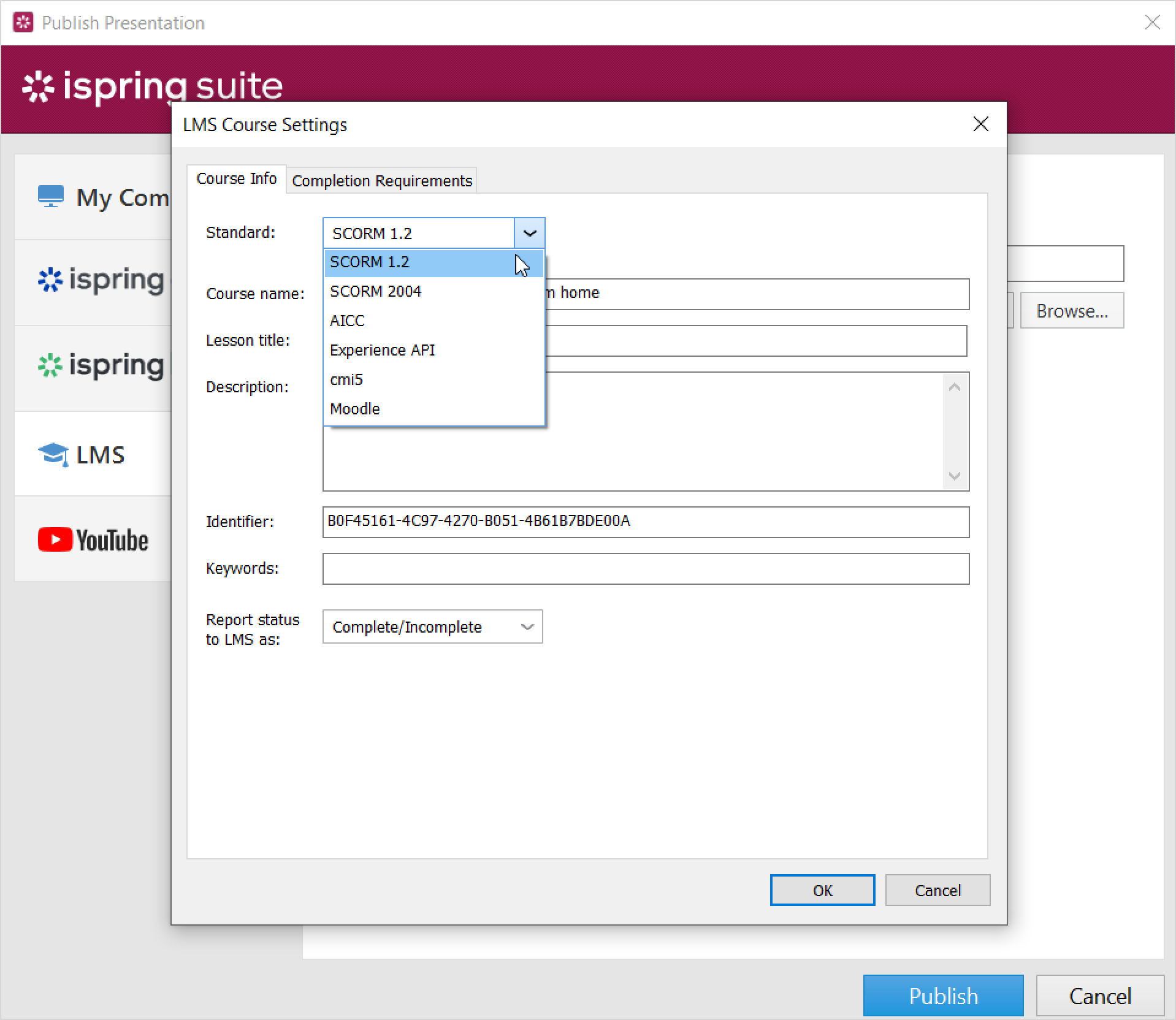The width and height of the screenshot is (1176, 1020).
Task: Click the My Computer monitor icon
Action: pyautogui.click(x=50, y=197)
